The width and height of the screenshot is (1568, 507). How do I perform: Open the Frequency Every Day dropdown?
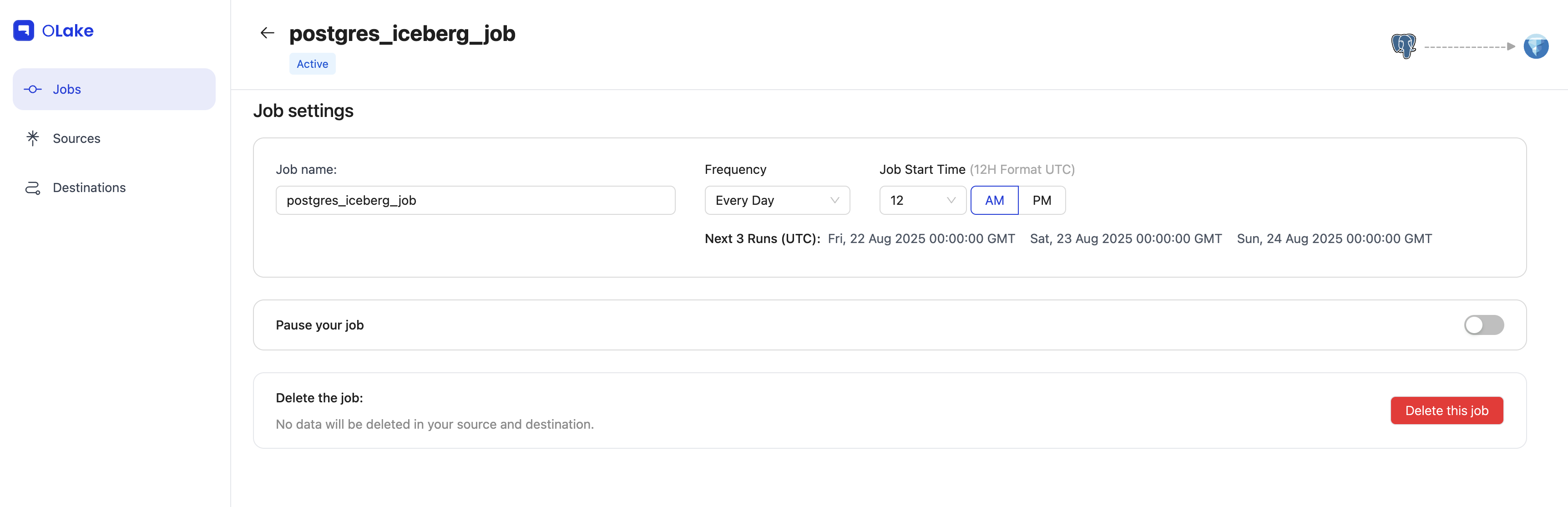point(777,200)
